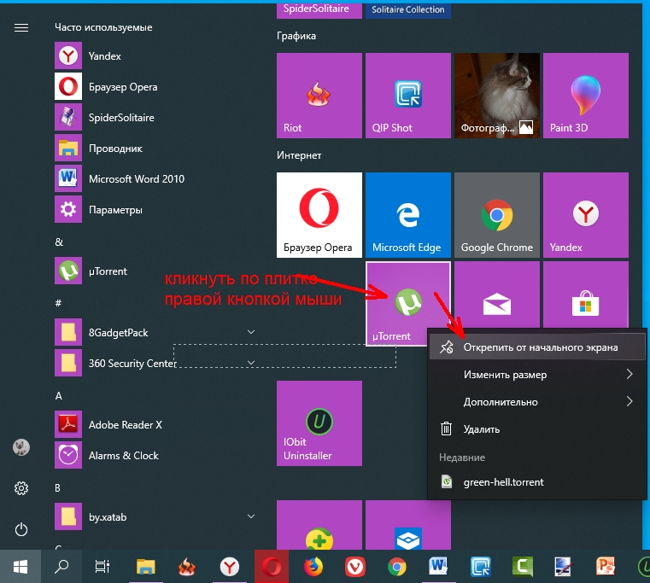Click the # section header
This screenshot has width=650, height=583.
coord(58,303)
